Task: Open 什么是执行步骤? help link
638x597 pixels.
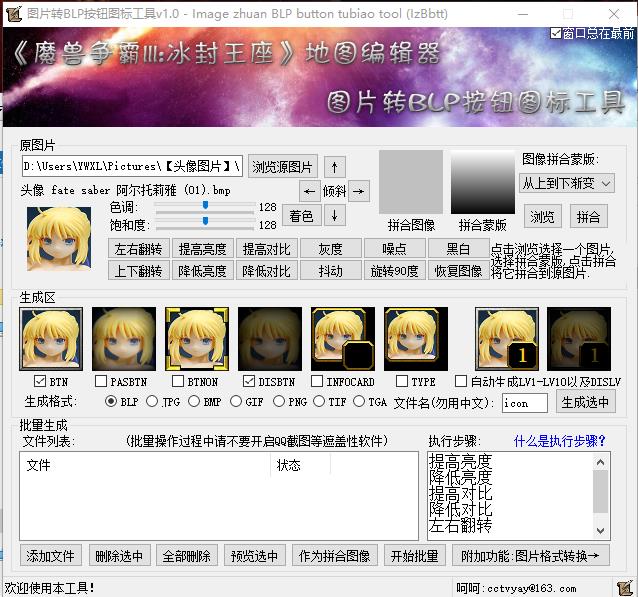Action: click(560, 441)
